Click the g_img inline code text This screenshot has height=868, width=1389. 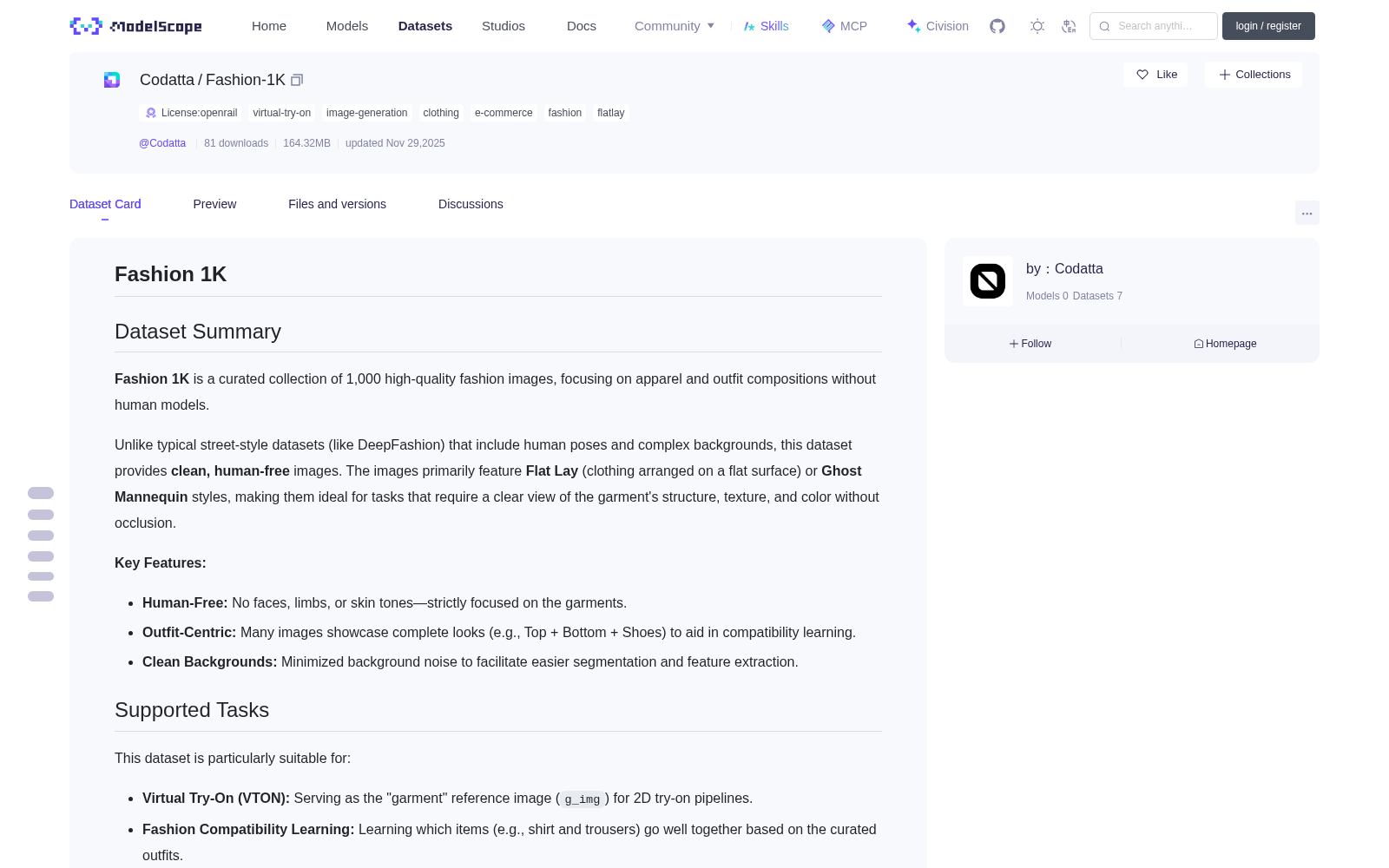point(583,799)
